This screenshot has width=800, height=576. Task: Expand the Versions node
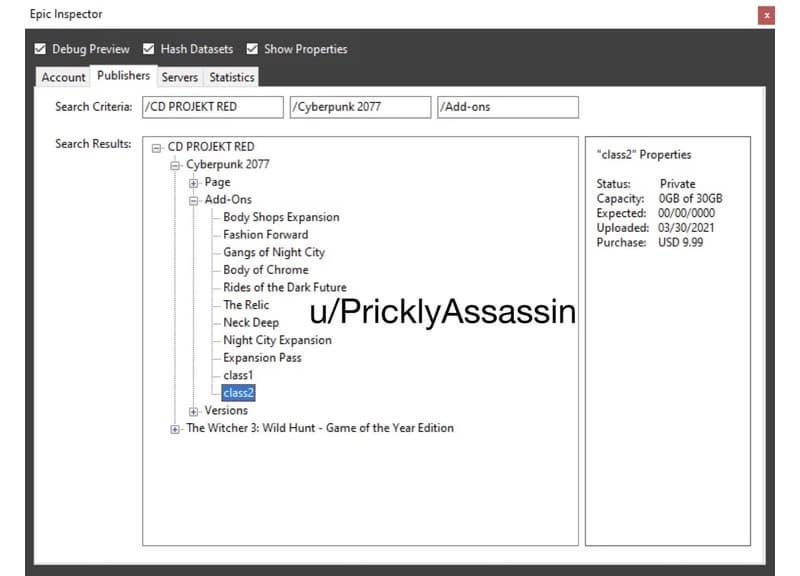pos(193,411)
